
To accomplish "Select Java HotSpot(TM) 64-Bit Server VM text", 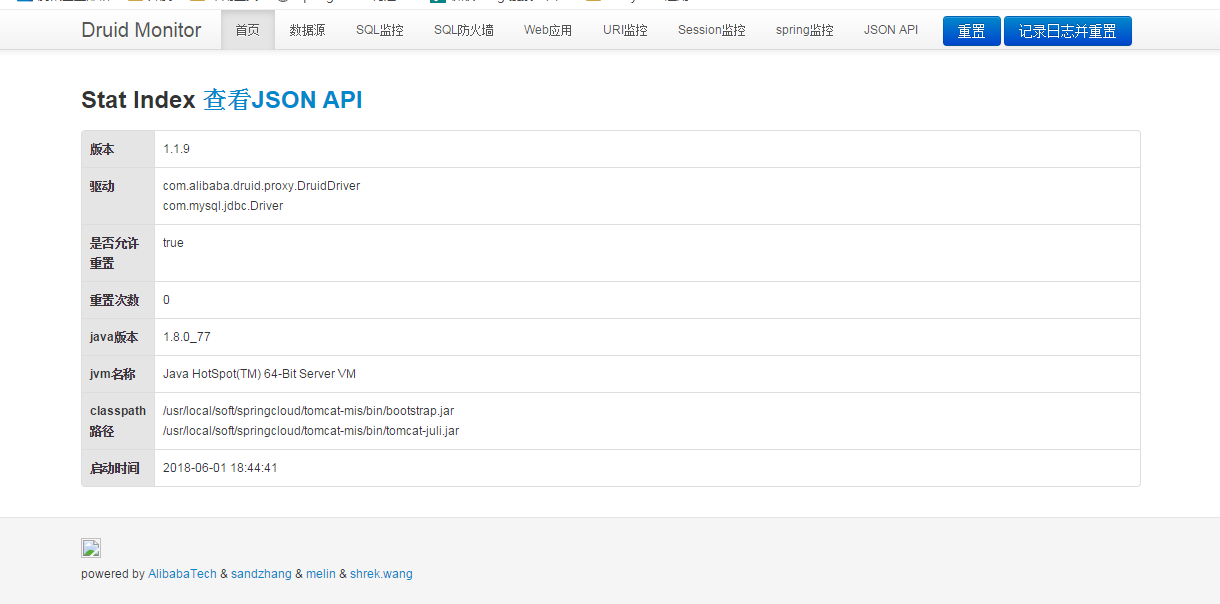I will [x=259, y=374].
